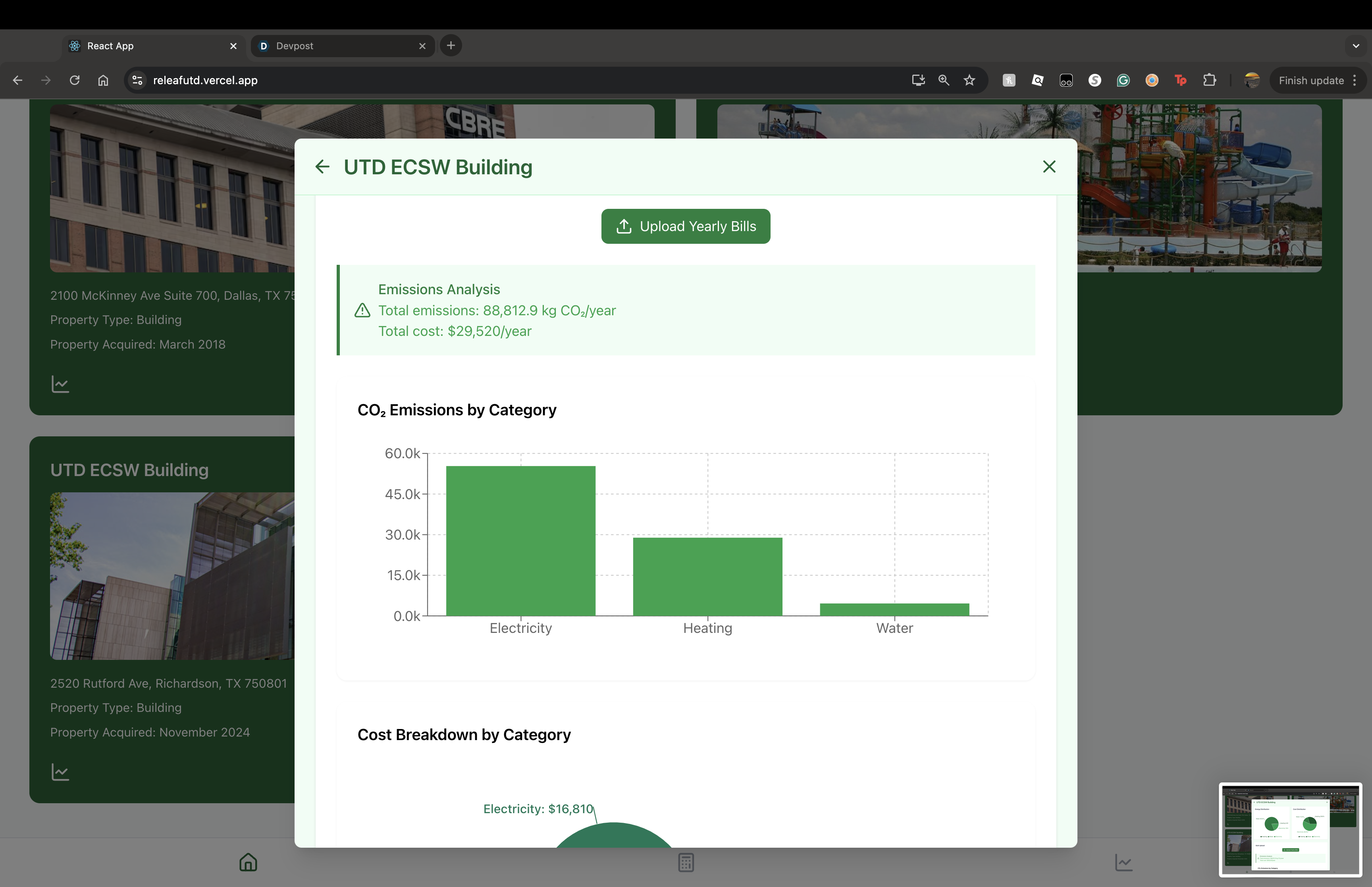Open the browser Extensions puzzle icon
This screenshot has height=887, width=1372.
point(1210,81)
